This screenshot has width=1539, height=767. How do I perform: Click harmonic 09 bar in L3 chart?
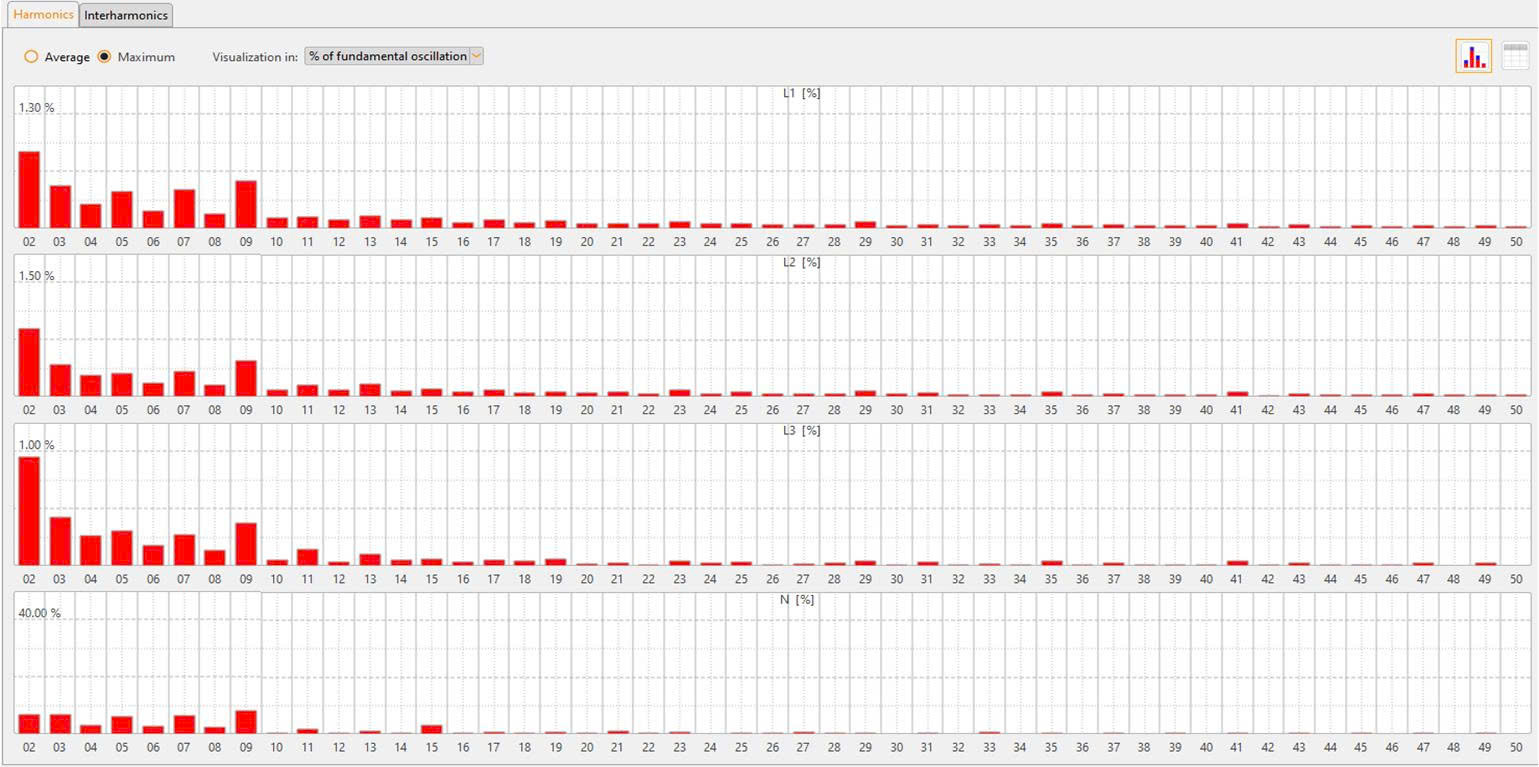pyautogui.click(x=246, y=544)
